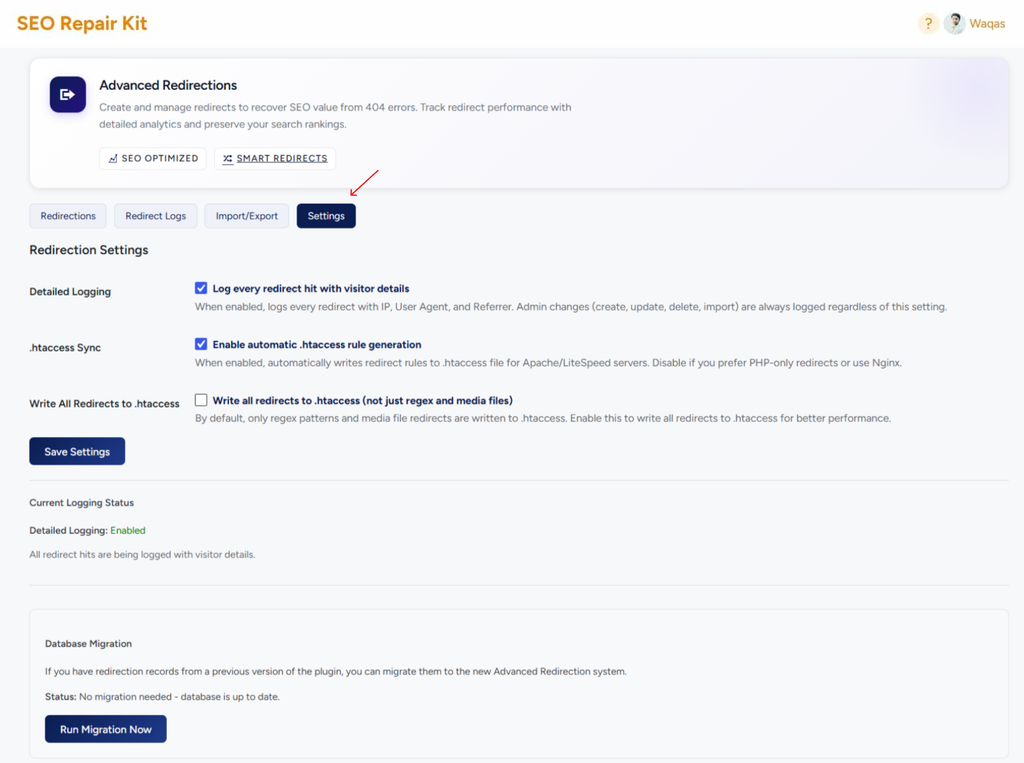The height and width of the screenshot is (763, 1024).
Task: Click the Save Settings button
Action: point(77,451)
